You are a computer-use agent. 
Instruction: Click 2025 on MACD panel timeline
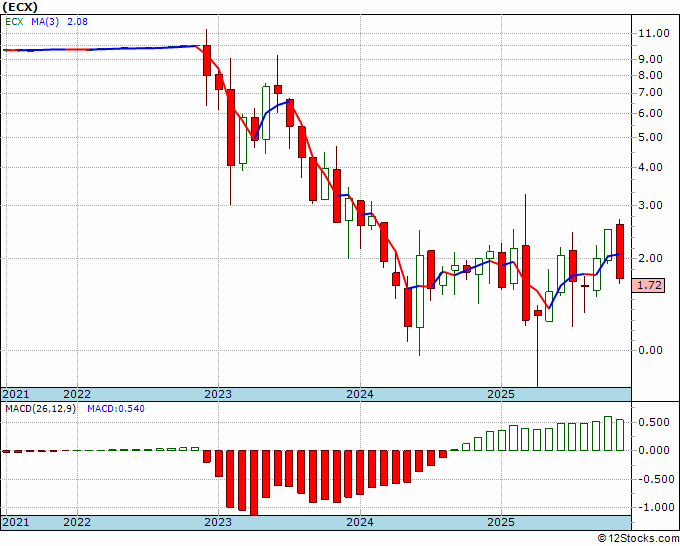point(501,522)
